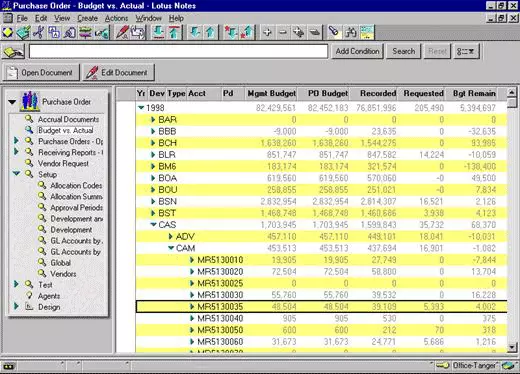
Task: Click the minus Collapse icon in toolbar
Action: point(283,33)
